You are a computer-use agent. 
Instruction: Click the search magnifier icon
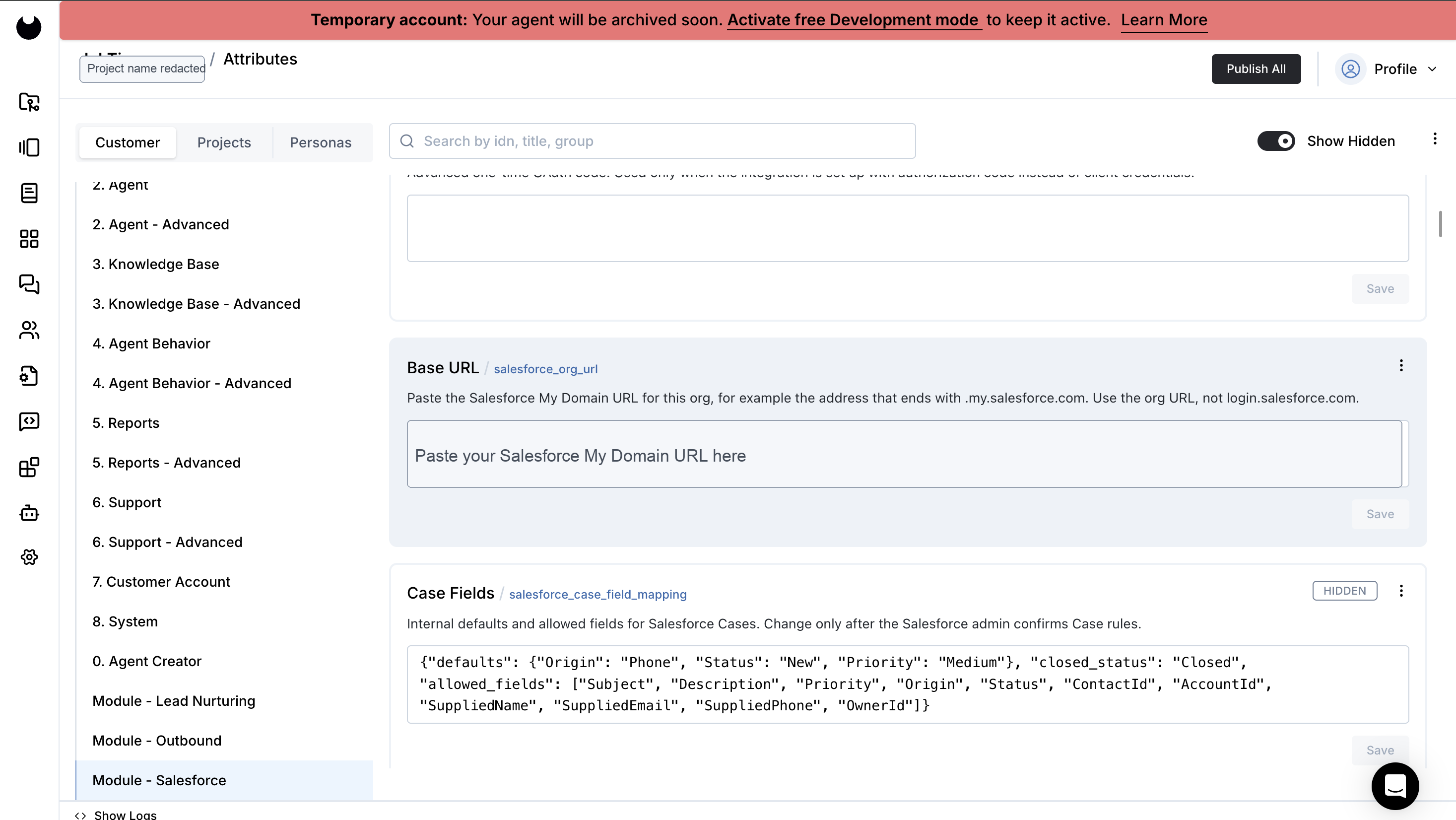pos(407,141)
